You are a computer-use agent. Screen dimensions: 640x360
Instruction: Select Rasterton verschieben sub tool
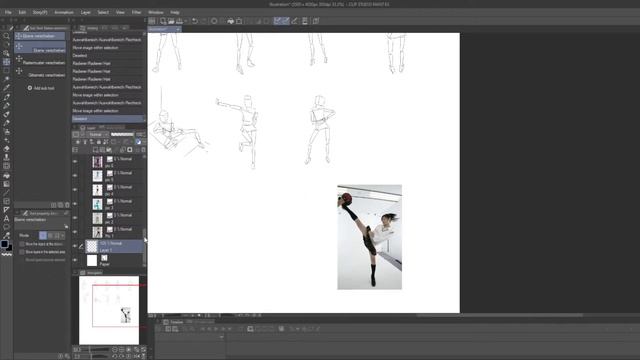[x=40, y=60]
